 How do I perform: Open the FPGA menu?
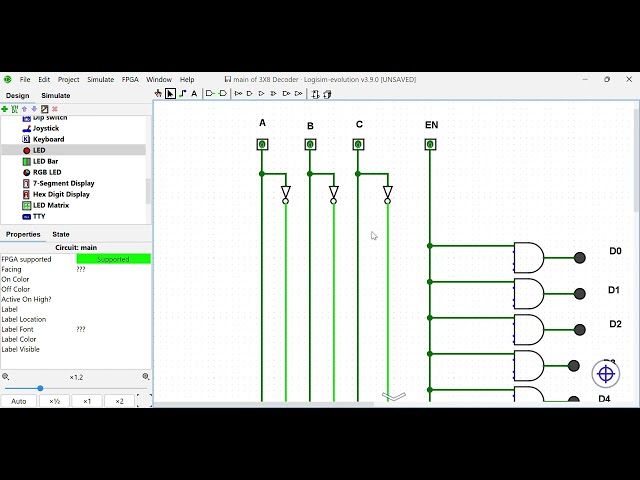point(130,80)
